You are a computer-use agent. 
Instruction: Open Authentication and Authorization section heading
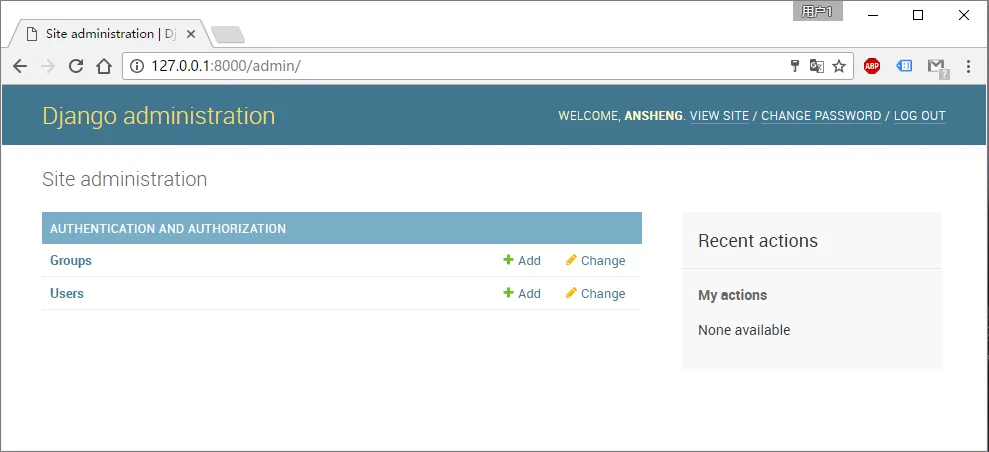tap(168, 229)
